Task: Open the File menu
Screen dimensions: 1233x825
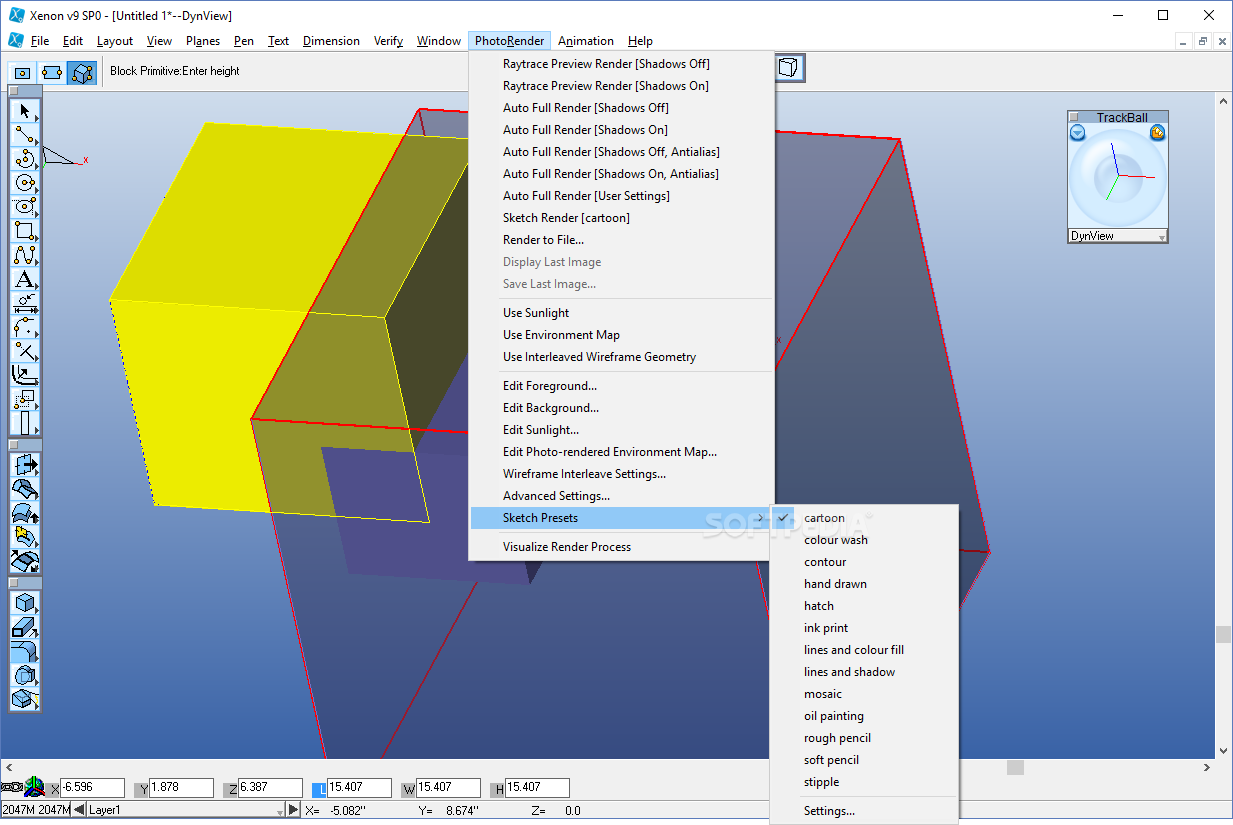Action: [x=40, y=41]
